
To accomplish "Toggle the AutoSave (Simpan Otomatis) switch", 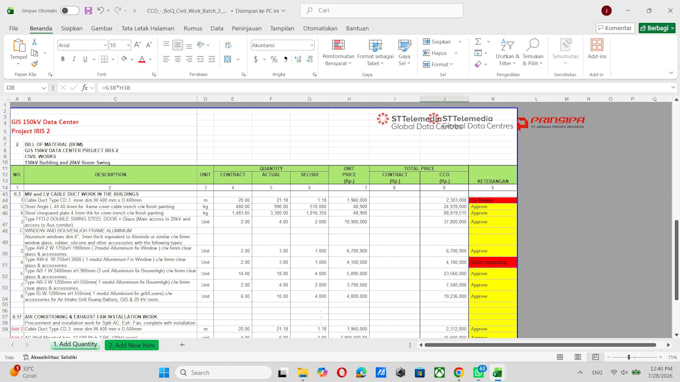I will (x=69, y=10).
